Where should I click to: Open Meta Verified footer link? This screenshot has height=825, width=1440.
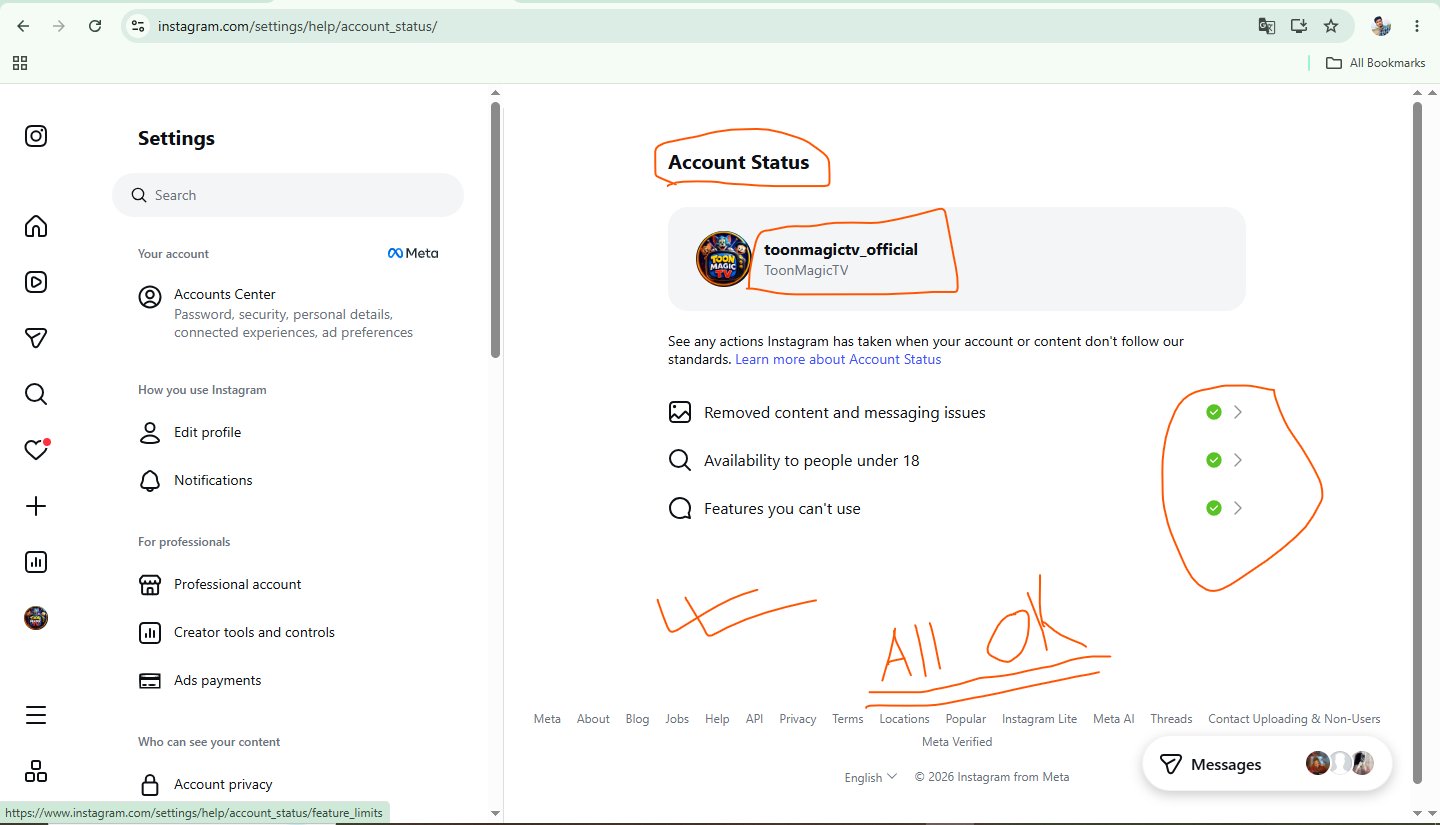(957, 742)
